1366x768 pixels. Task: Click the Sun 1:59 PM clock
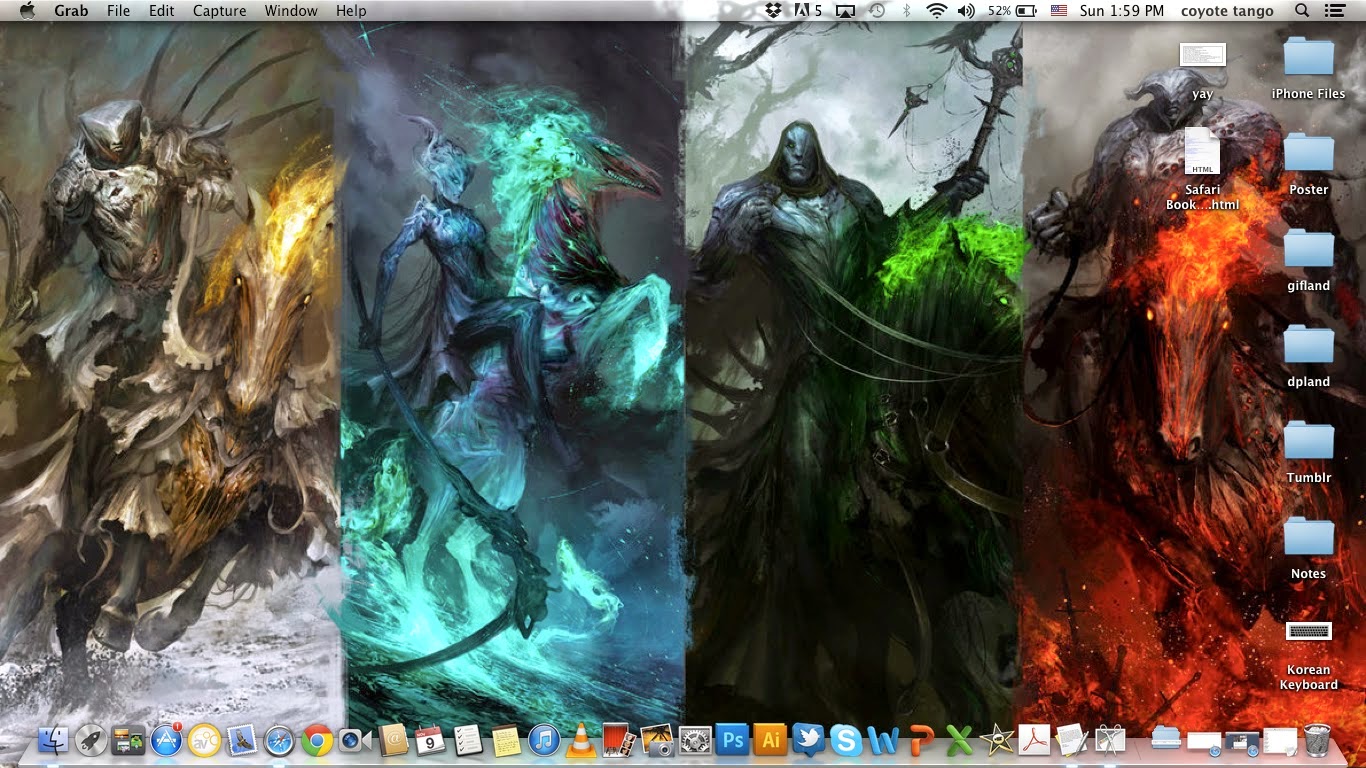click(x=1122, y=11)
